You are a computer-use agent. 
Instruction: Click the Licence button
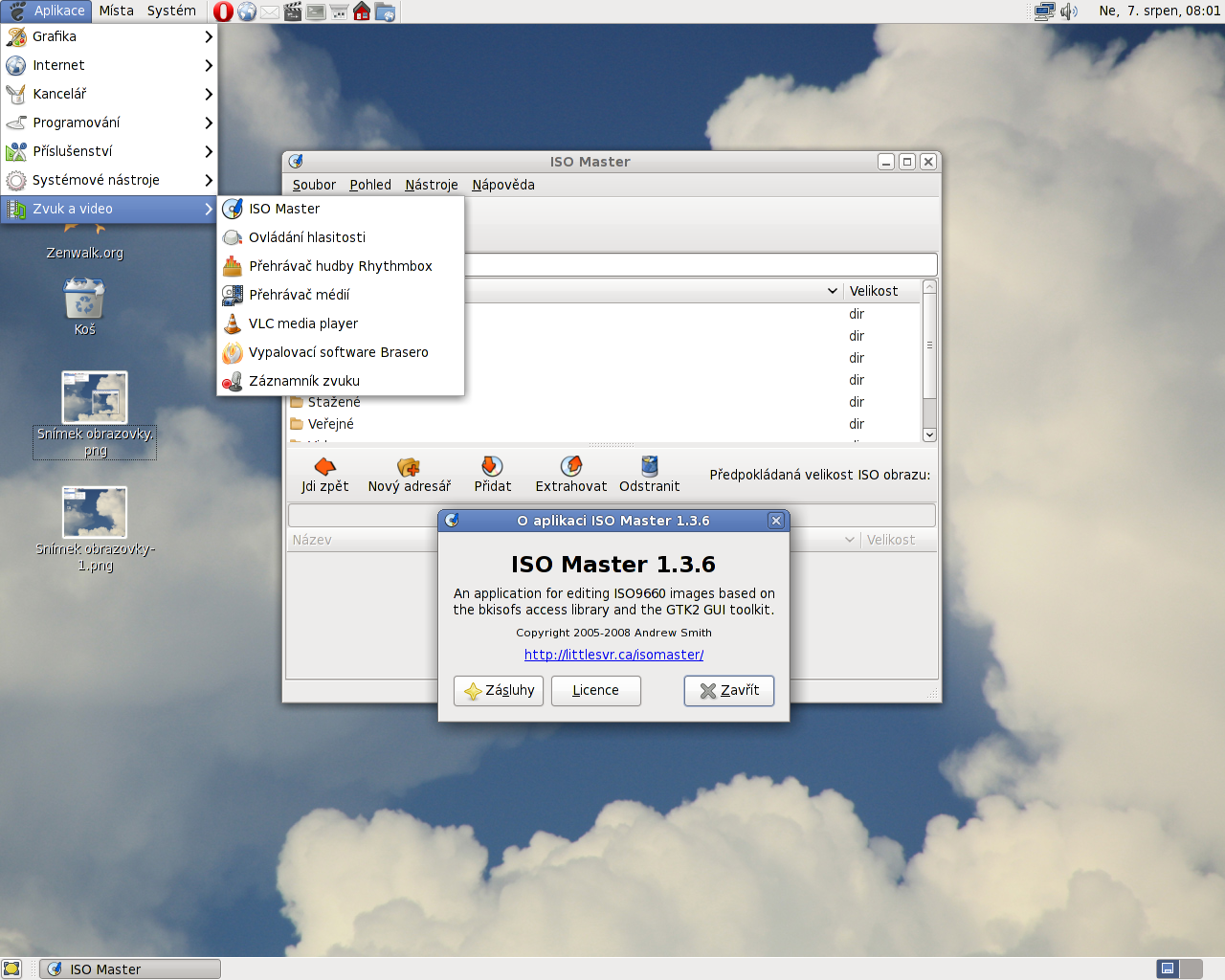[595, 691]
